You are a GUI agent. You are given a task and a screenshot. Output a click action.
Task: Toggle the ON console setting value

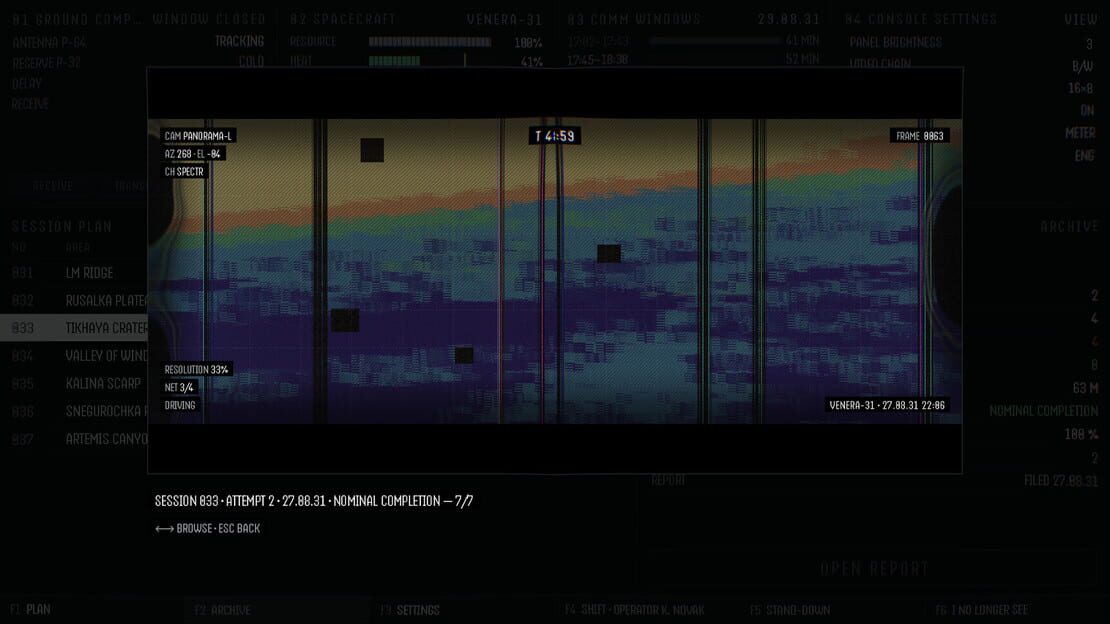click(1087, 110)
